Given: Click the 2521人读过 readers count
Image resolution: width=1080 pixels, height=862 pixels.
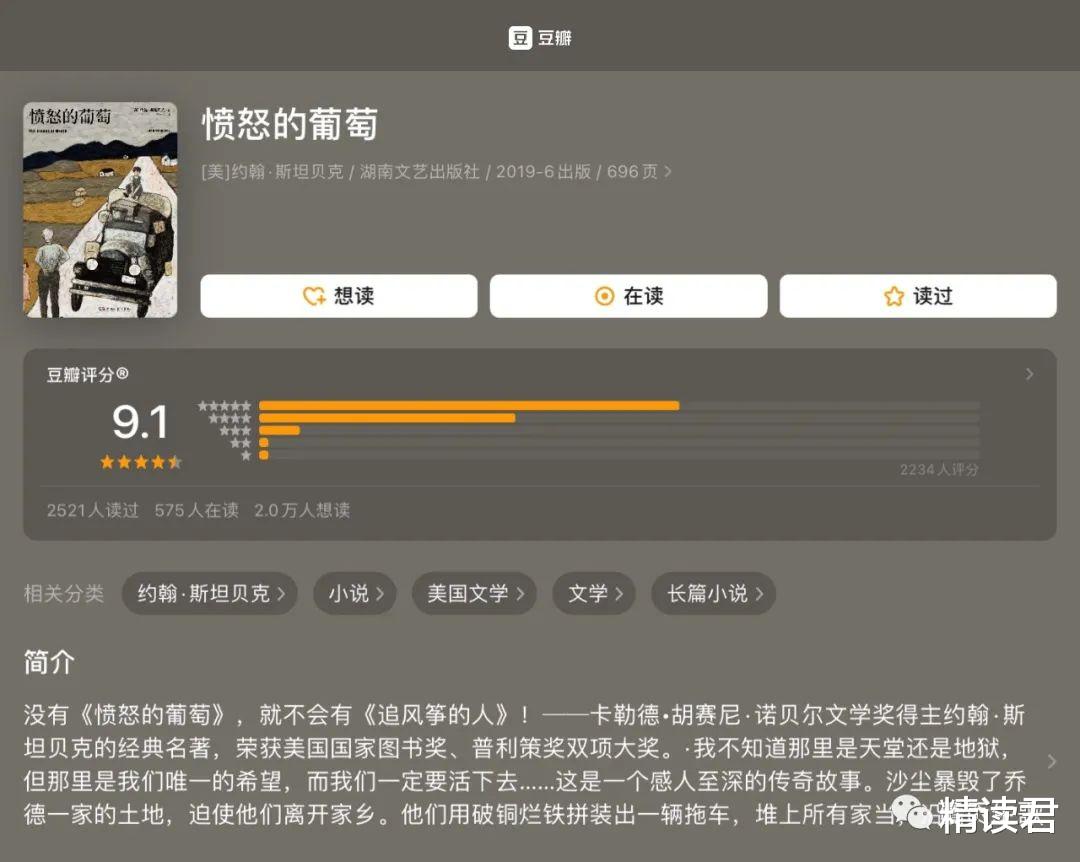Looking at the screenshot, I should click(x=92, y=510).
